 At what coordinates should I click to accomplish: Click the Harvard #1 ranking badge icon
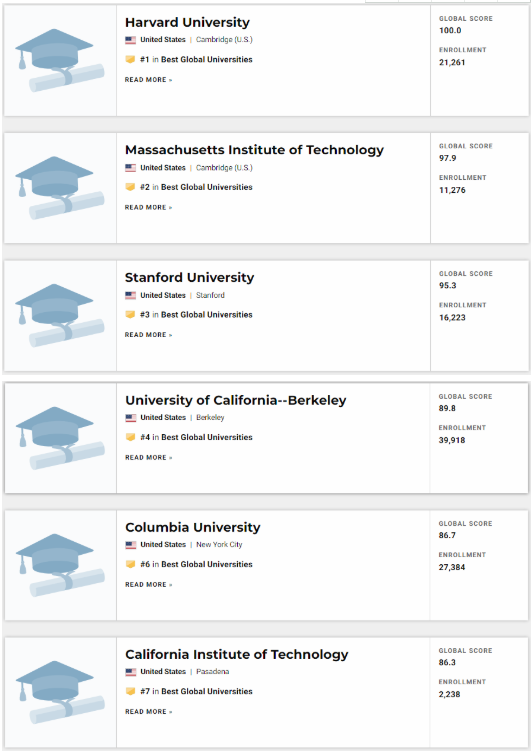[x=130, y=59]
